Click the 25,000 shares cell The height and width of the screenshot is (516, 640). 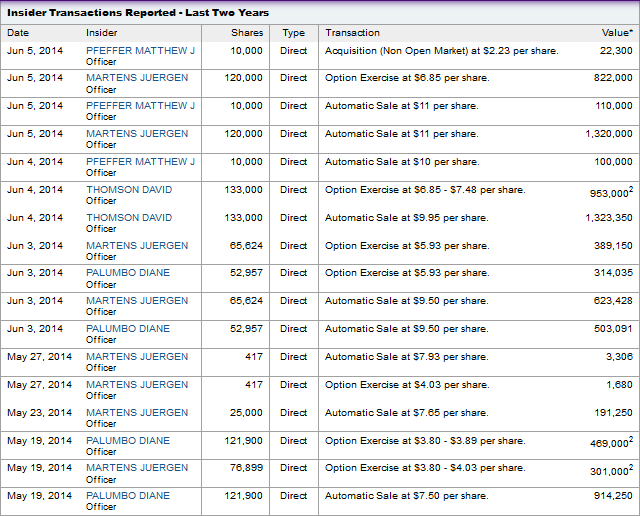(x=246, y=413)
